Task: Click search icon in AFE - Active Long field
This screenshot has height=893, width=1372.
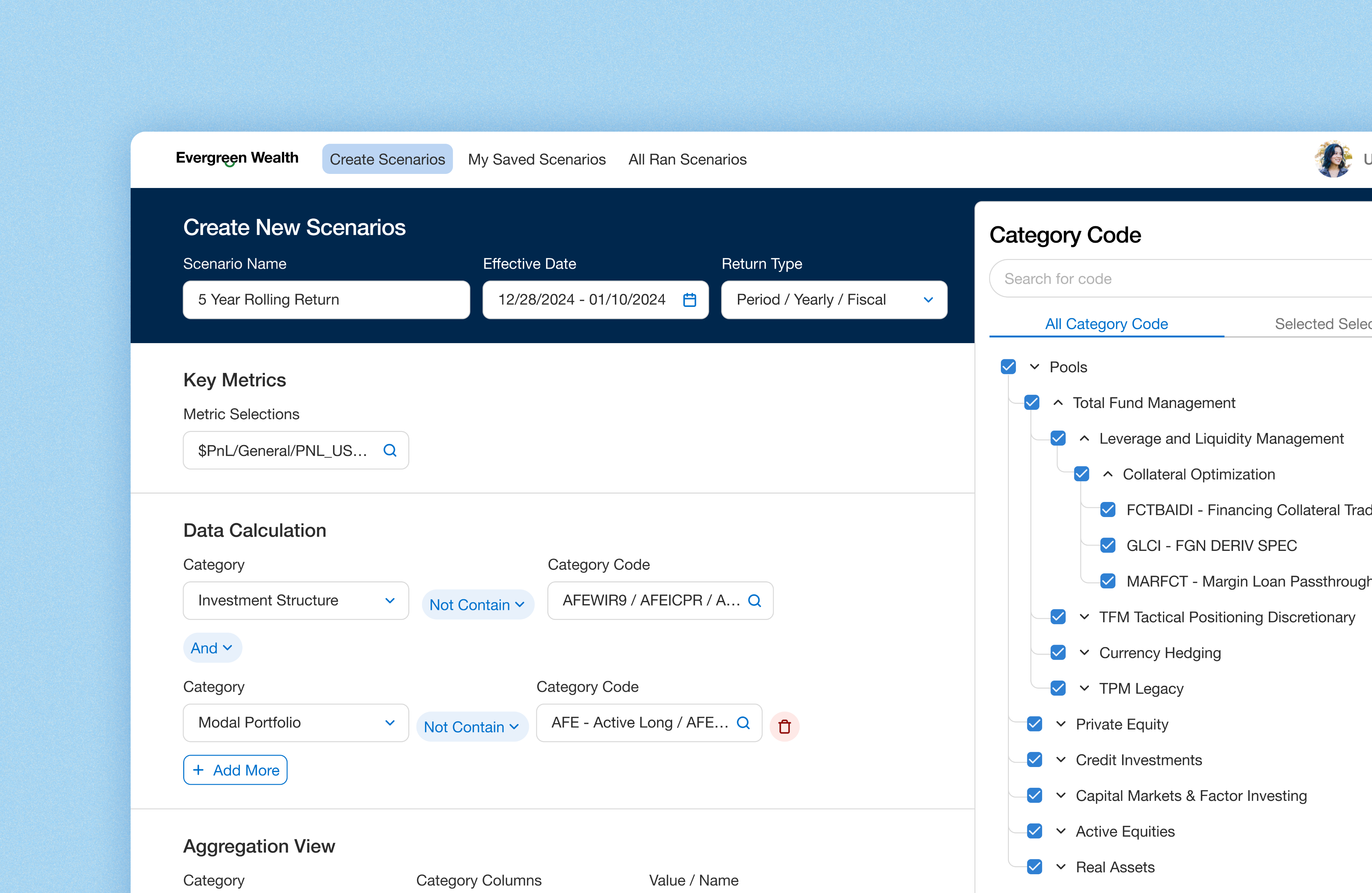Action: pos(743,723)
